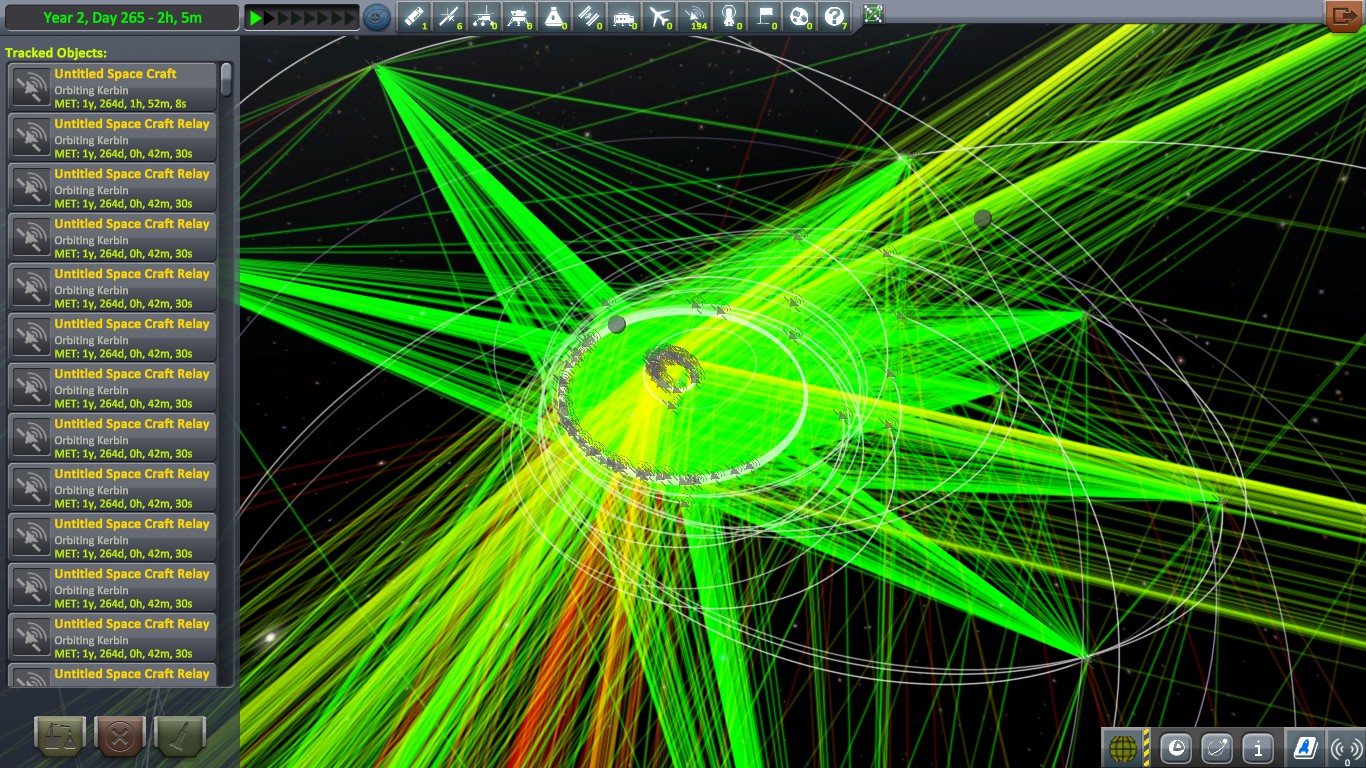Click the green Fly rocket button

(180, 738)
